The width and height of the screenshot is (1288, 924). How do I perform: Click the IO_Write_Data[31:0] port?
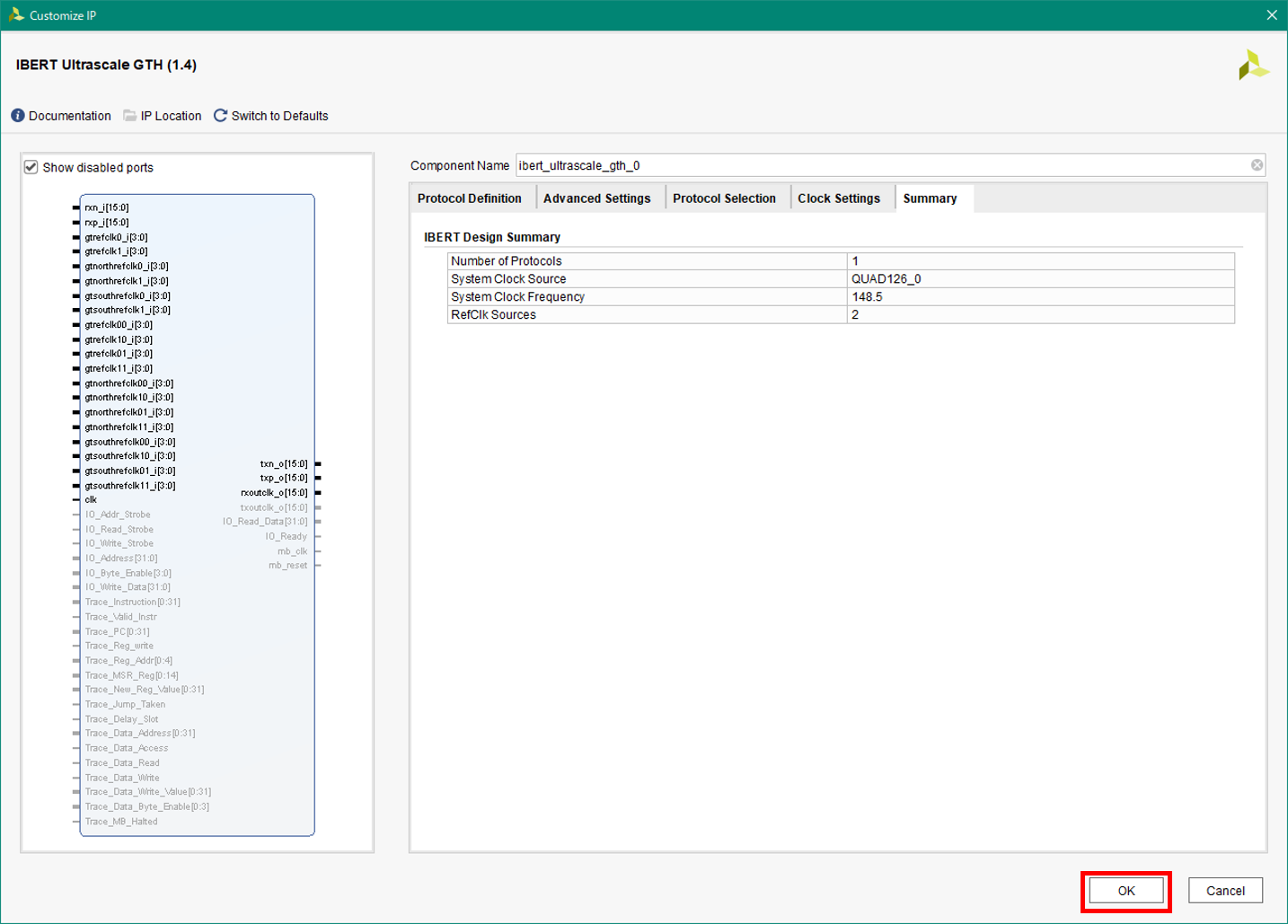pos(128,587)
